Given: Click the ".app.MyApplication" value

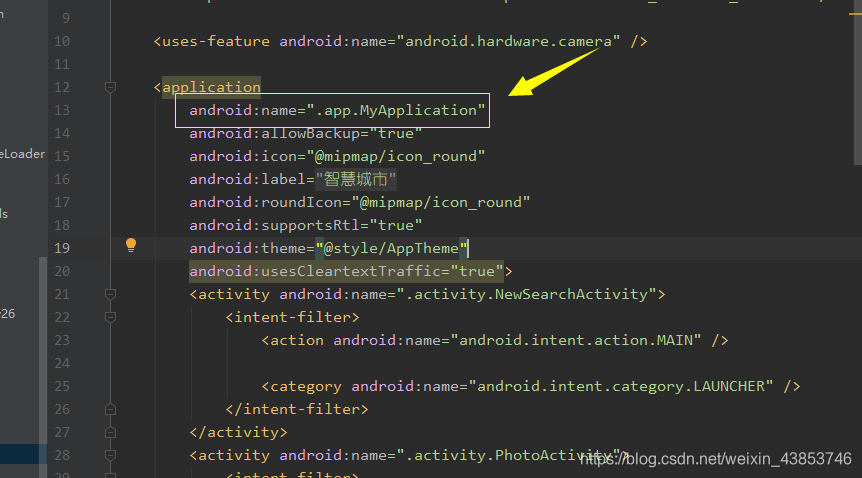Looking at the screenshot, I should pyautogui.click(x=396, y=110).
